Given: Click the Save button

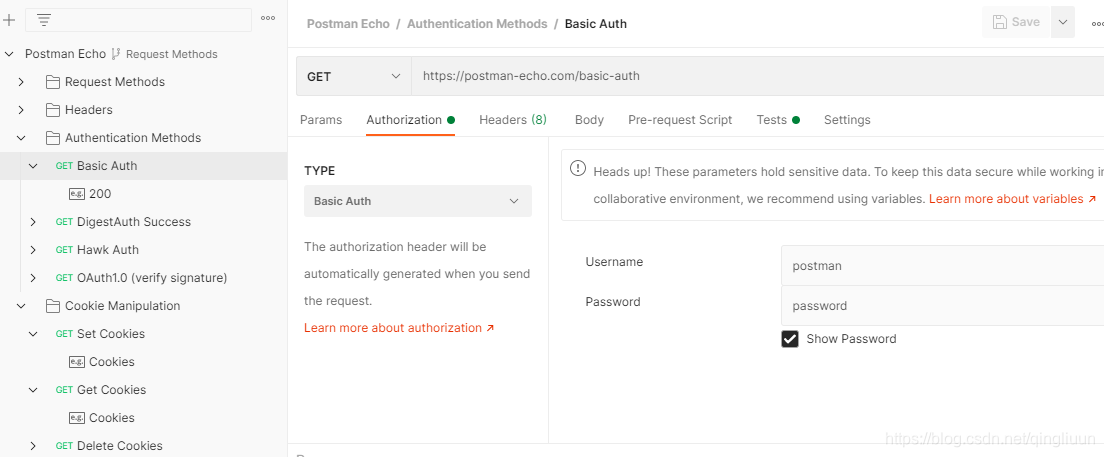Looking at the screenshot, I should click(x=1016, y=22).
